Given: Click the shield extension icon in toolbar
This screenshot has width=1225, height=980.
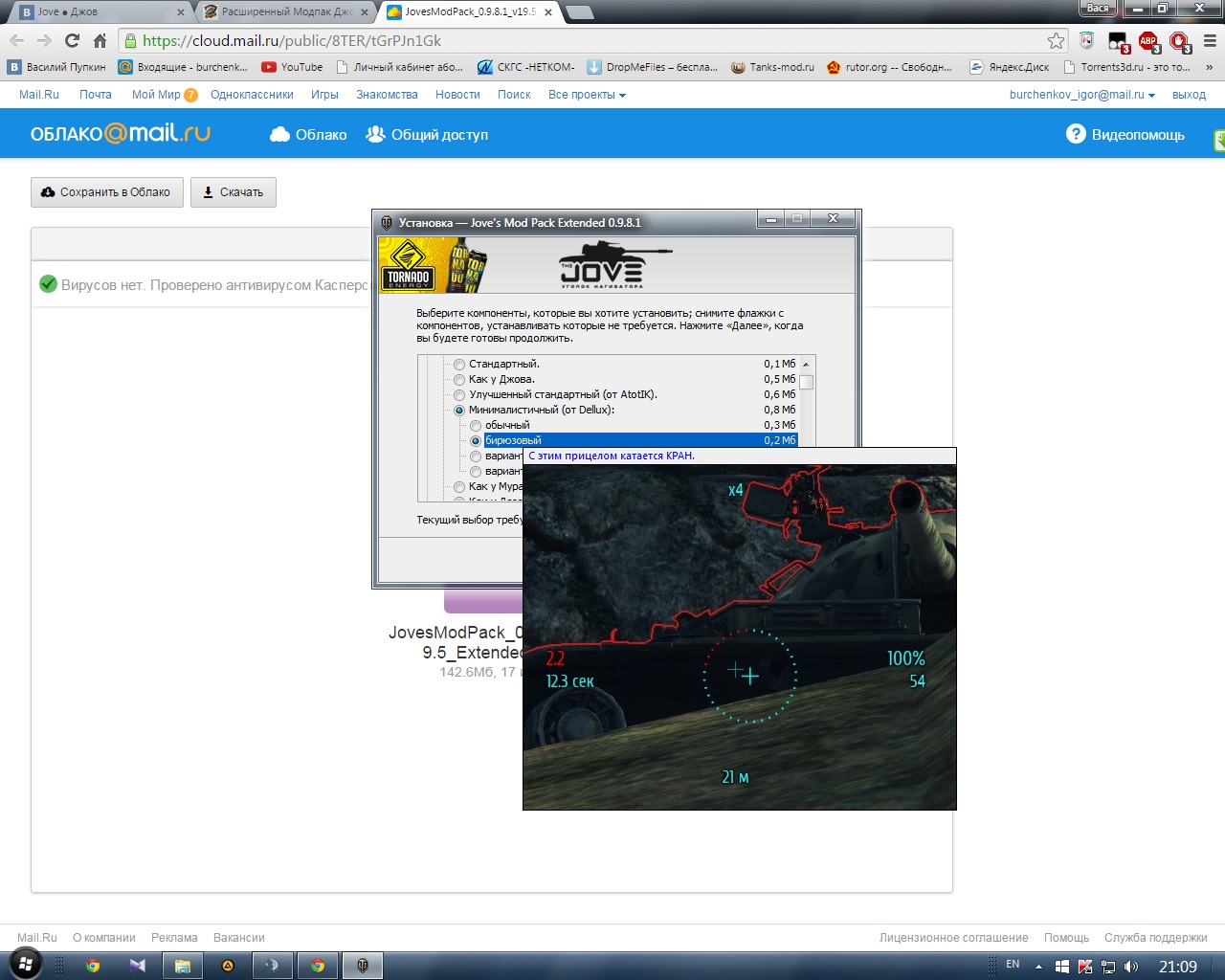Looking at the screenshot, I should coord(1086,40).
